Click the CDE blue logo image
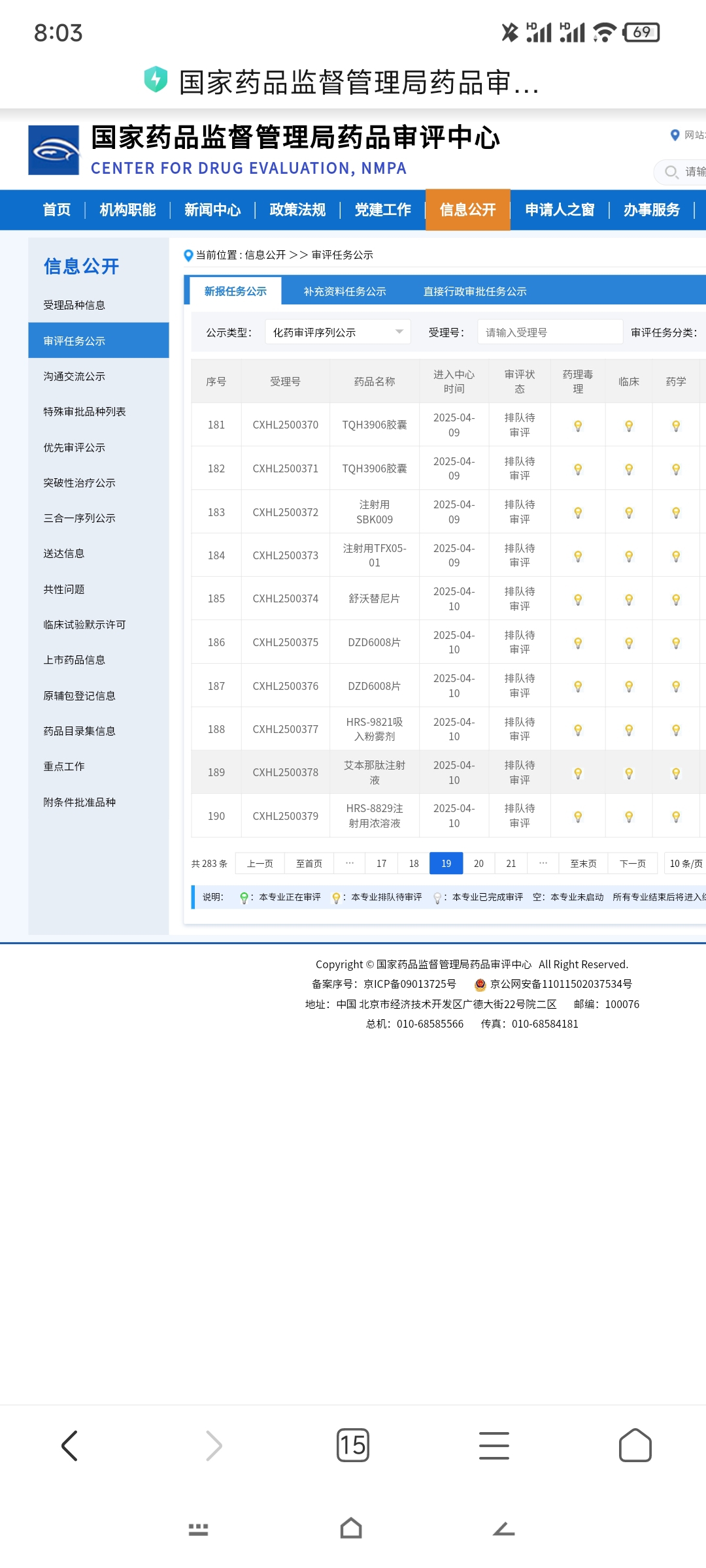Viewport: 706px width, 1568px height. point(54,150)
